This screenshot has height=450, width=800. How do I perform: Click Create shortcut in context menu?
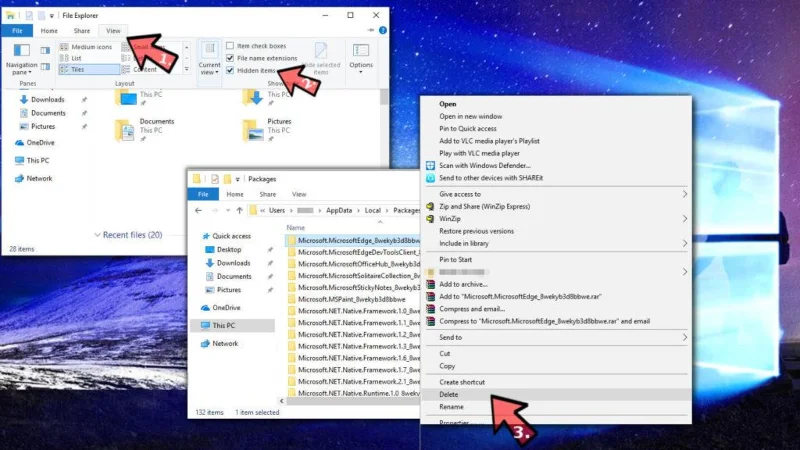462,382
